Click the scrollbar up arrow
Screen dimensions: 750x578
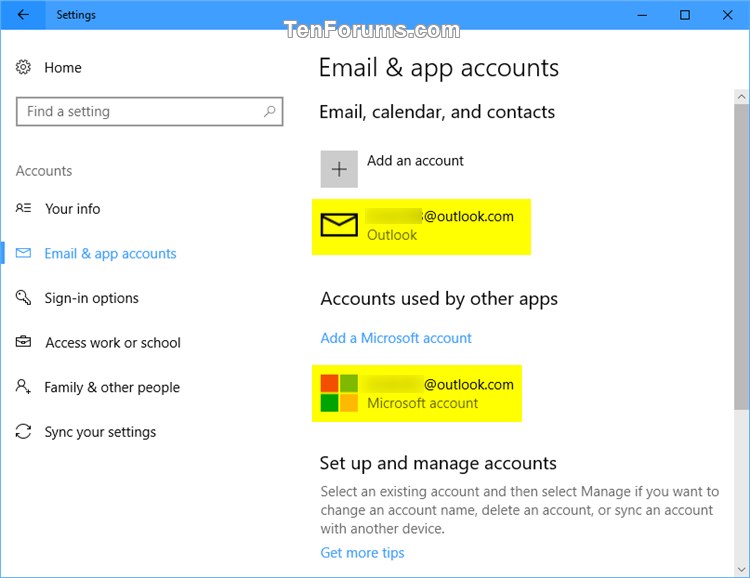point(741,97)
